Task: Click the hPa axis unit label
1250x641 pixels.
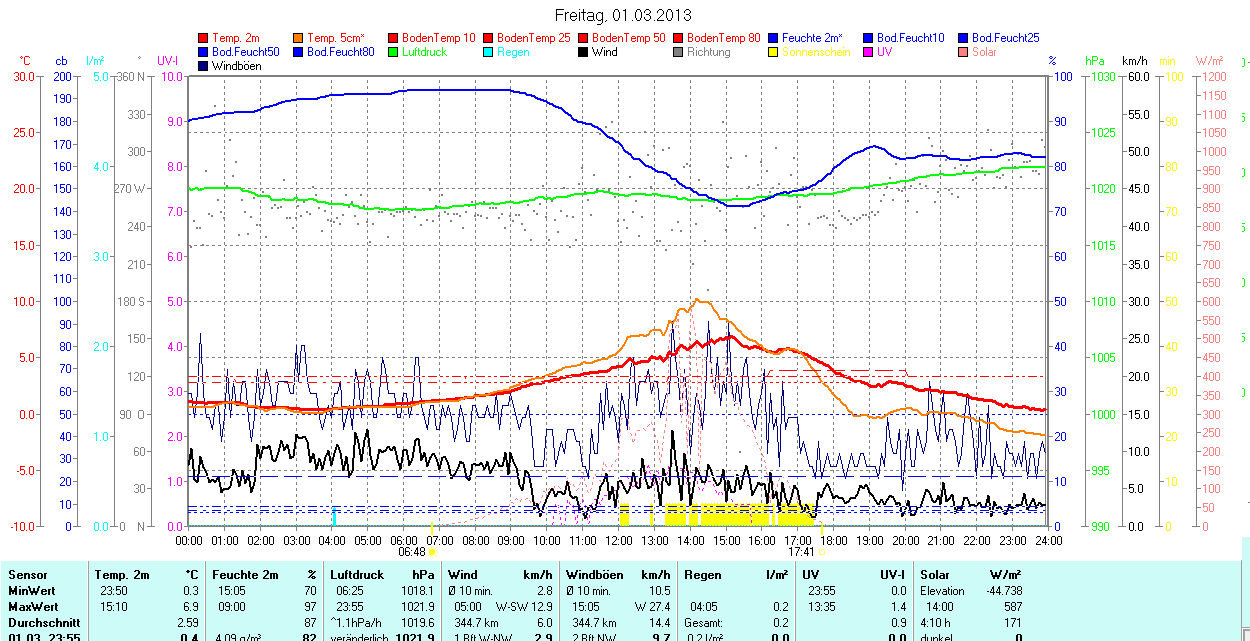Action: click(x=1094, y=61)
